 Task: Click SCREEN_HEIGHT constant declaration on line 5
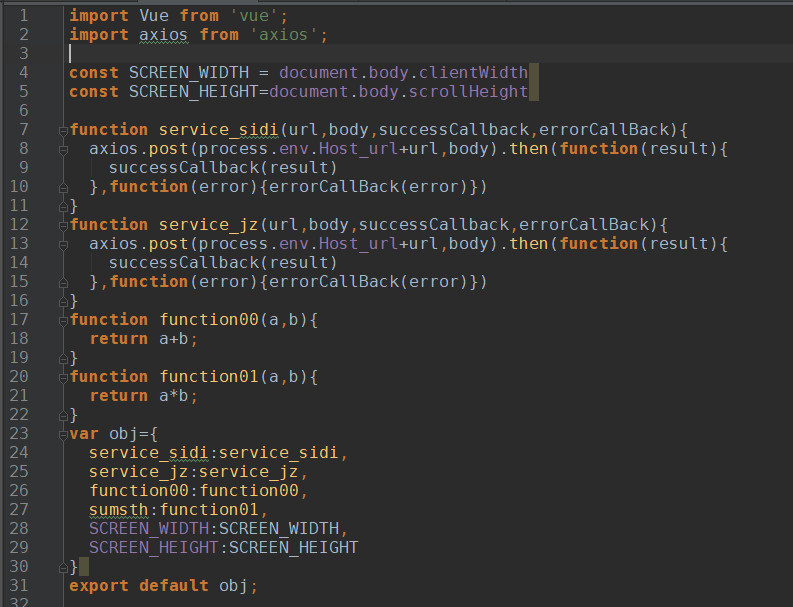point(194,92)
